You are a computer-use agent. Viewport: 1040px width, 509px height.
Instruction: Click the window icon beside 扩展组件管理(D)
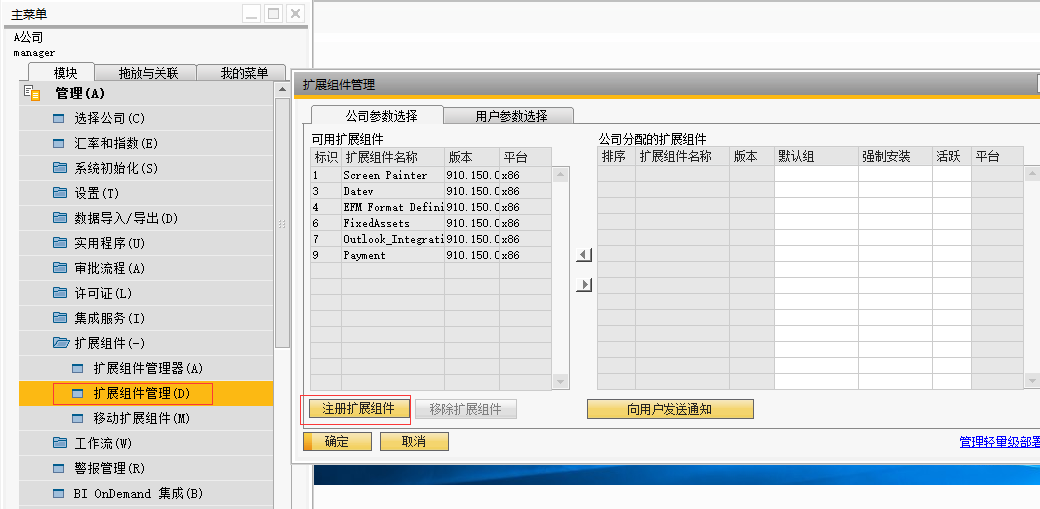tap(78, 394)
